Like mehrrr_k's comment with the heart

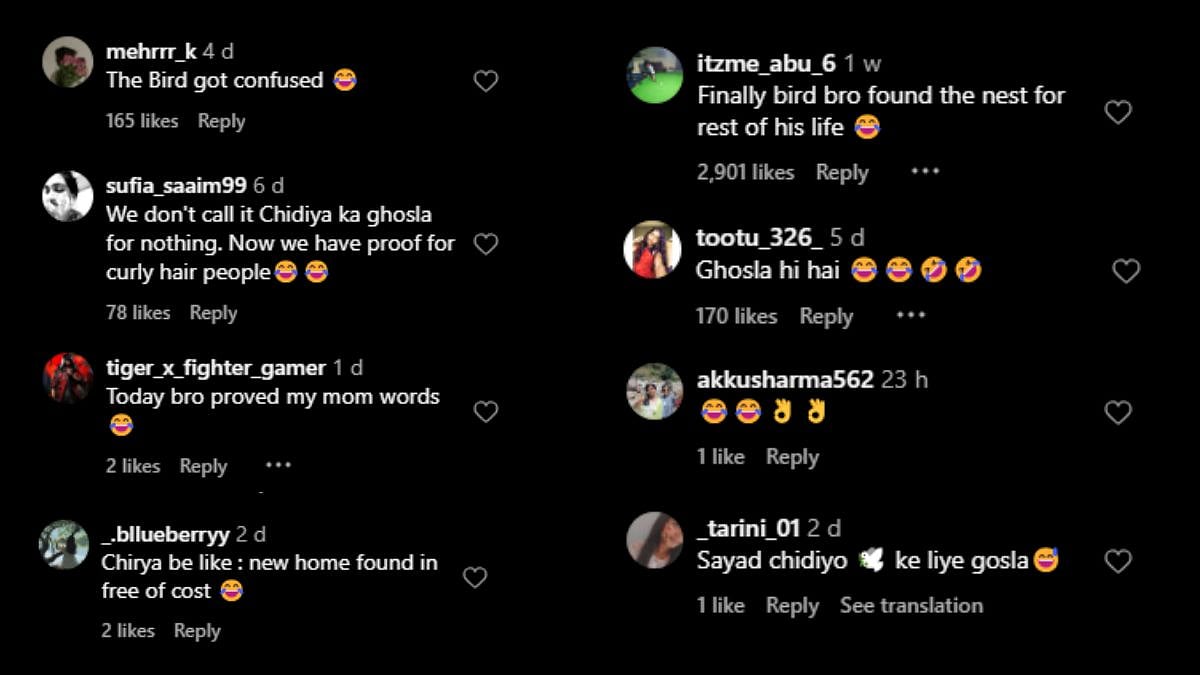pos(486,81)
